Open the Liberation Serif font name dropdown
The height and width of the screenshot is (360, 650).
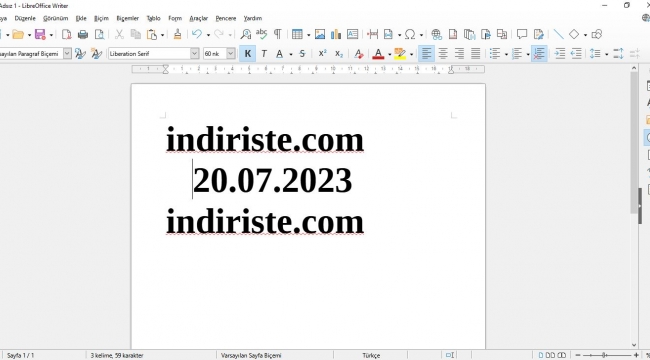pos(194,54)
